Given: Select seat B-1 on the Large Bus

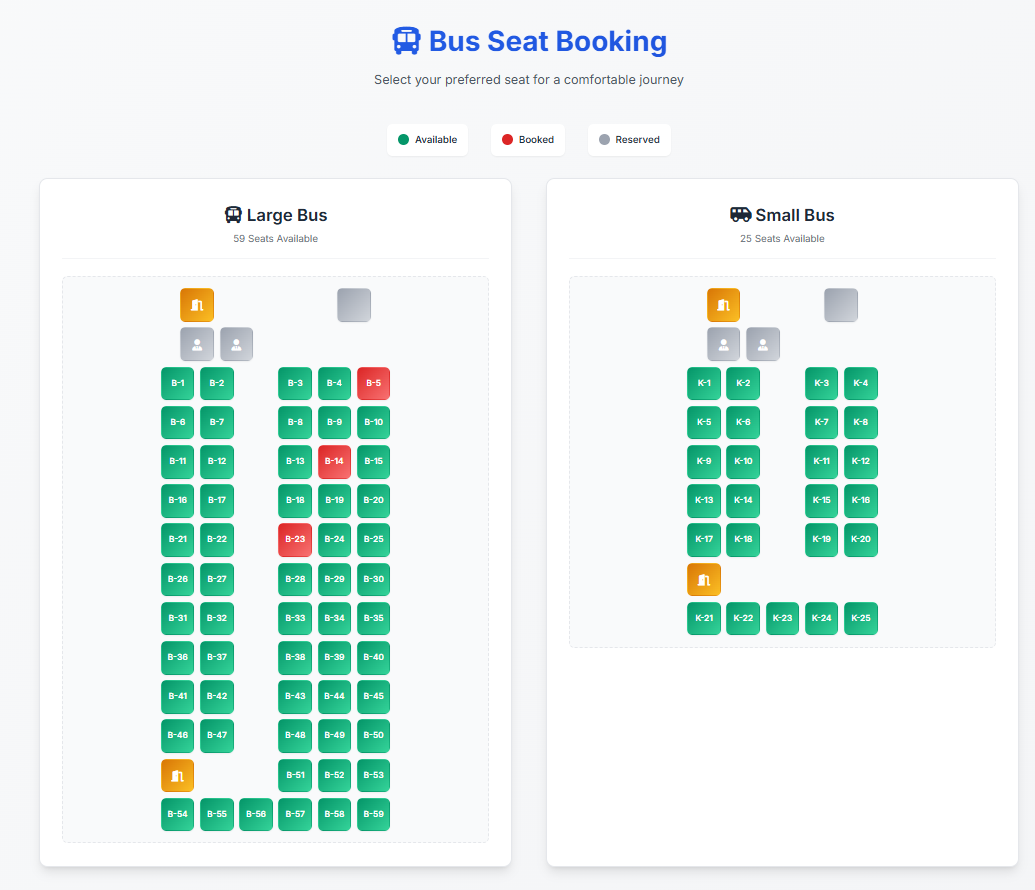Looking at the screenshot, I should 177,383.
